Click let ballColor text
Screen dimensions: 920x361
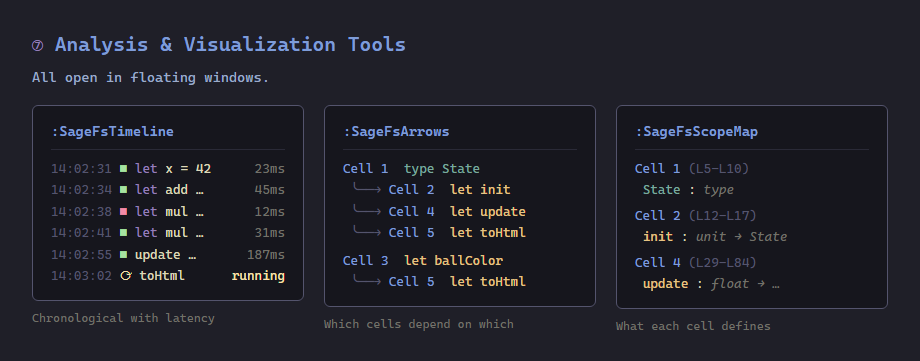coord(454,261)
